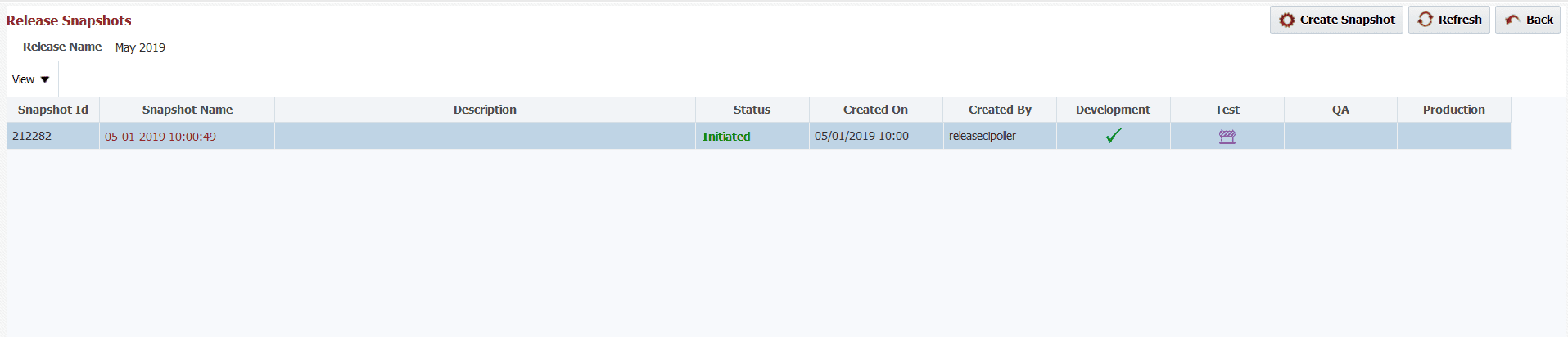Viewport: 1568px width, 337px height.
Task: Click the Production column header
Action: [x=1453, y=110]
